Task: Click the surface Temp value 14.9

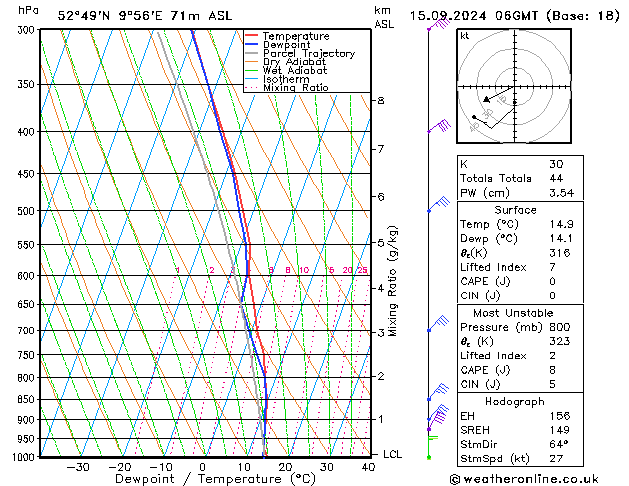Action: [561, 224]
